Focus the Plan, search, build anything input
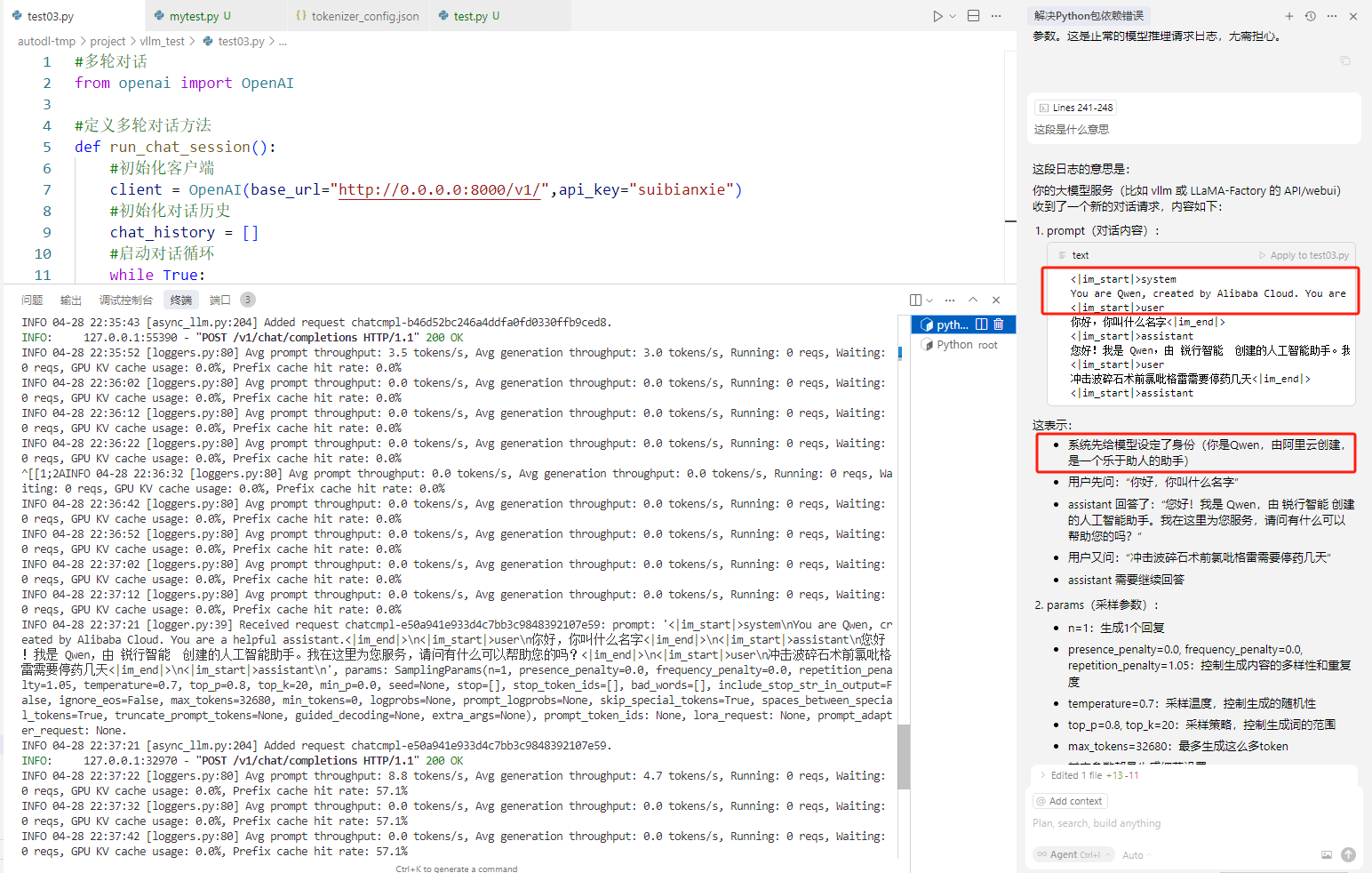This screenshot has height=873, width=1372. point(1194,823)
